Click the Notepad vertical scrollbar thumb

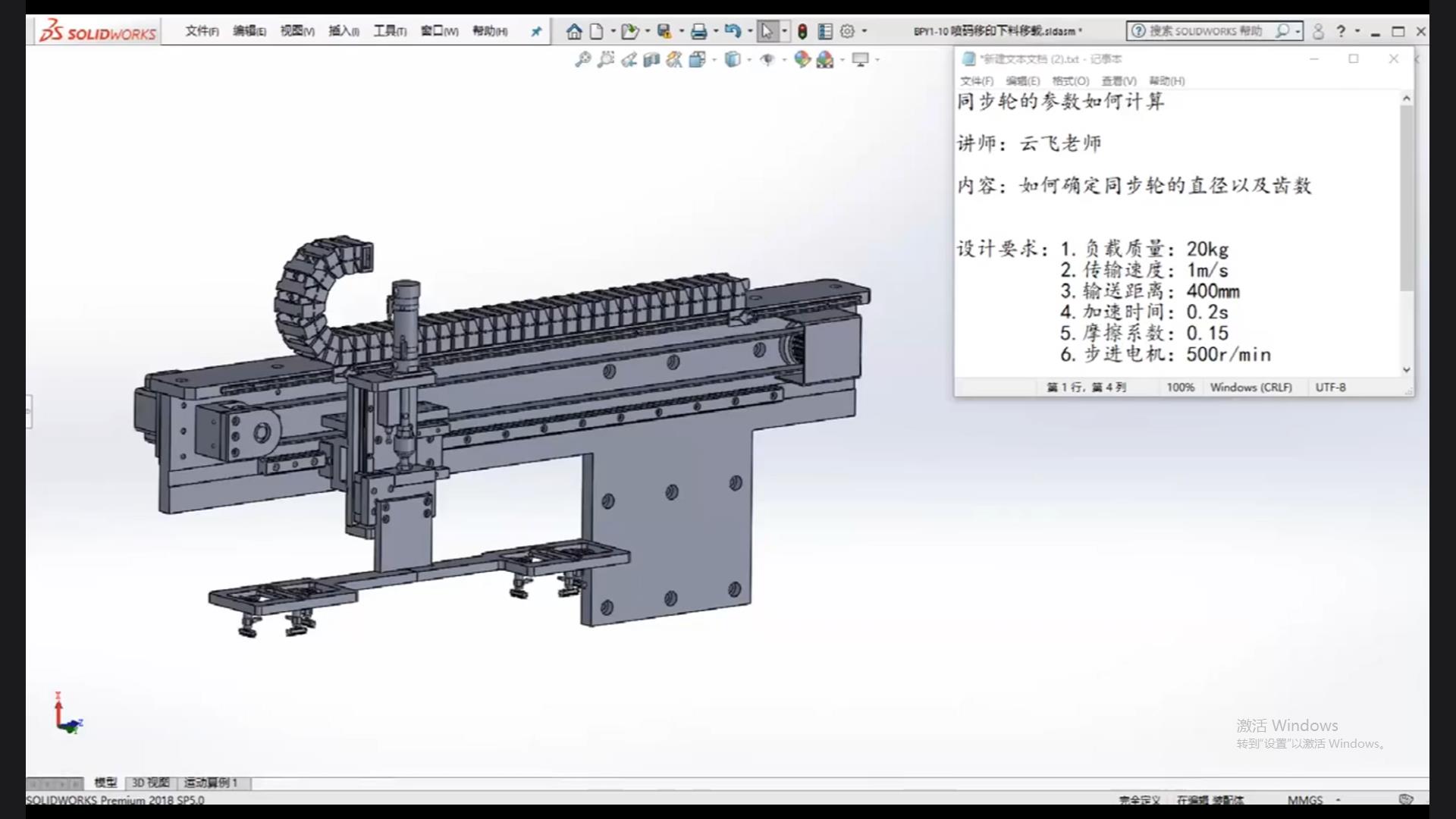pyautogui.click(x=1407, y=198)
